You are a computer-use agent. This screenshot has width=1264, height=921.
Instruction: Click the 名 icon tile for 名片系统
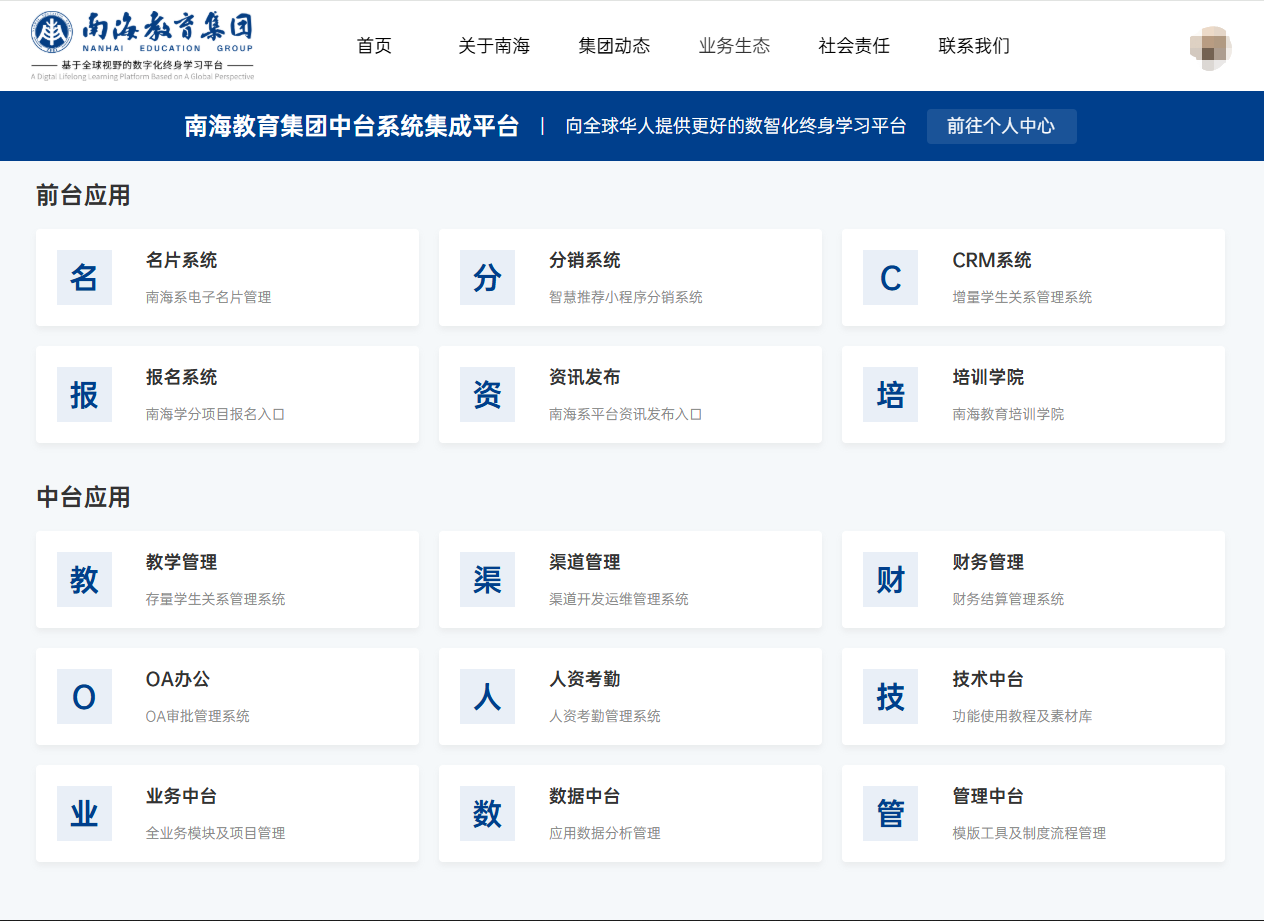pos(84,277)
